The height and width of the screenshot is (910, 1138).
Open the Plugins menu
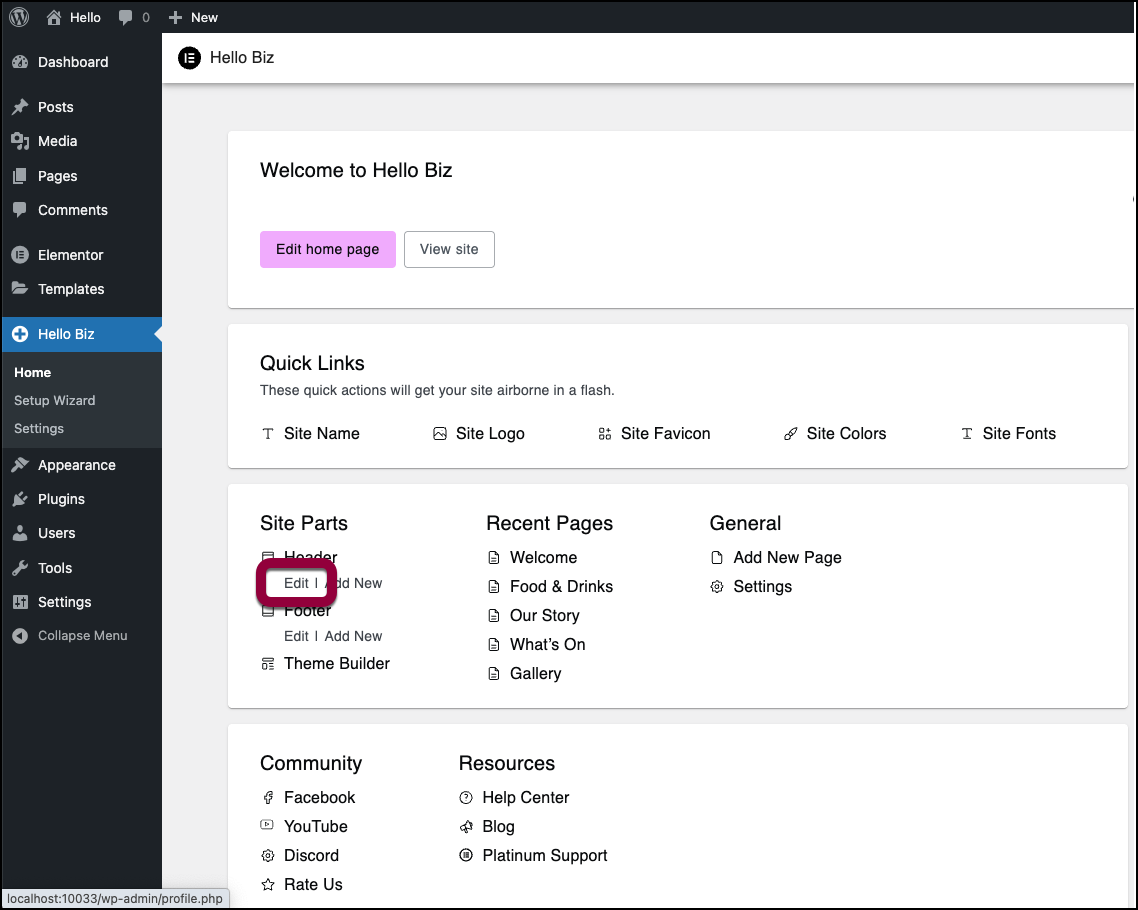61,499
